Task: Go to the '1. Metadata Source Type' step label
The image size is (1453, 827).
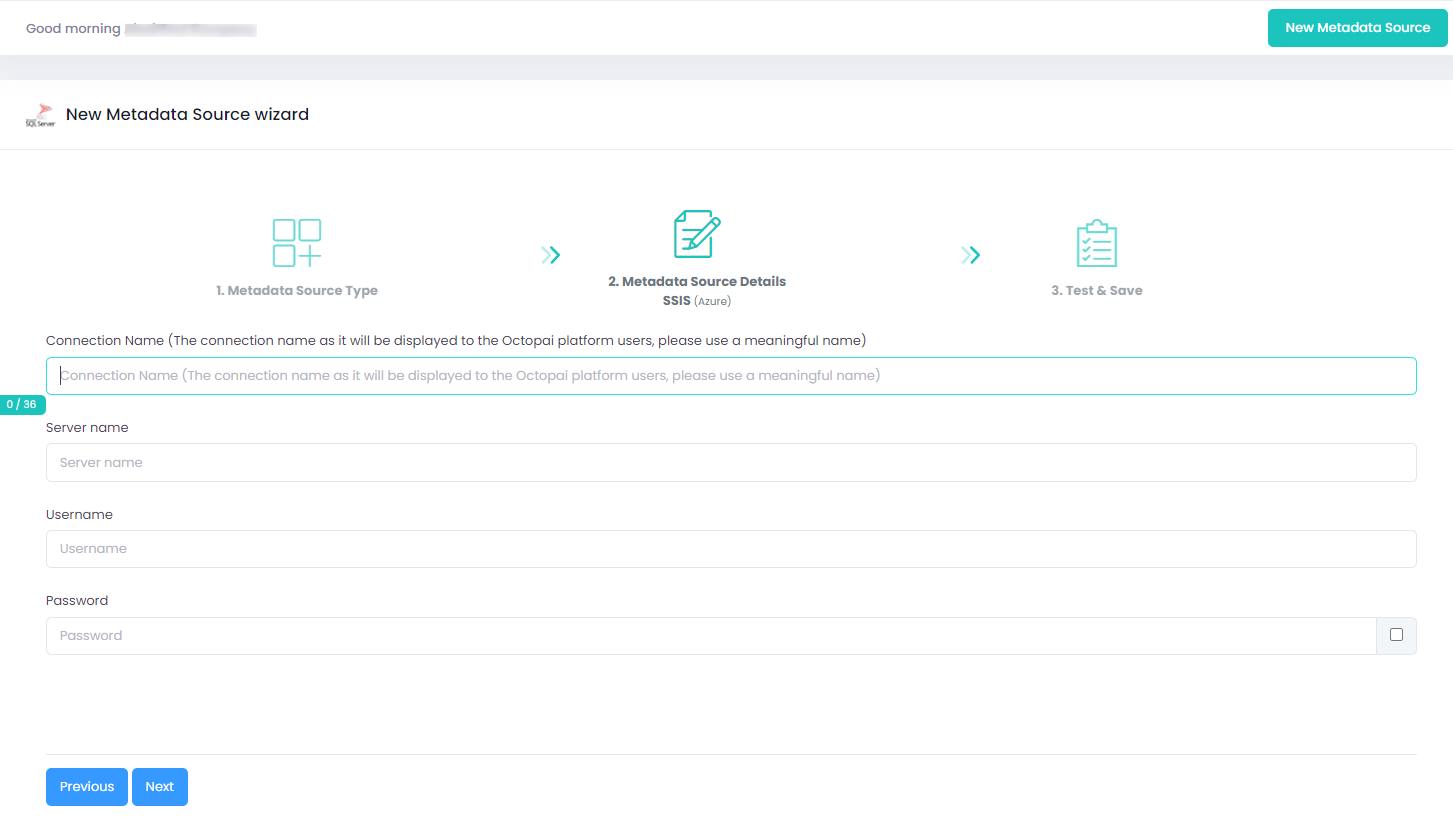Action: pos(297,291)
